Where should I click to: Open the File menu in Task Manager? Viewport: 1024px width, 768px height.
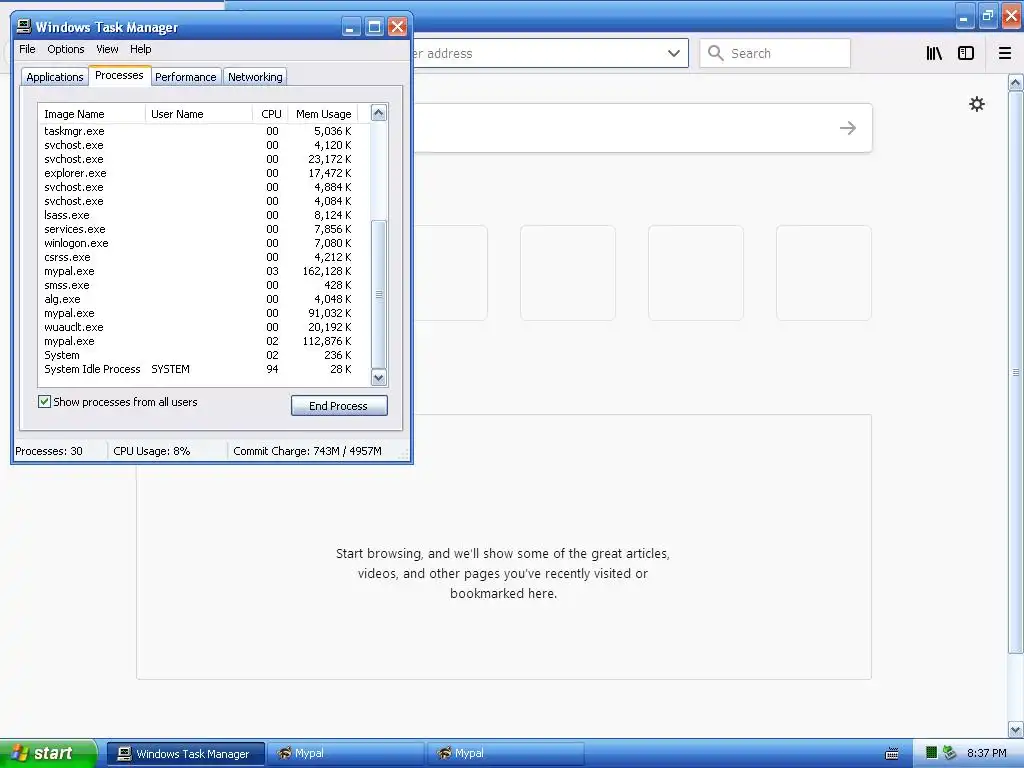pos(27,49)
